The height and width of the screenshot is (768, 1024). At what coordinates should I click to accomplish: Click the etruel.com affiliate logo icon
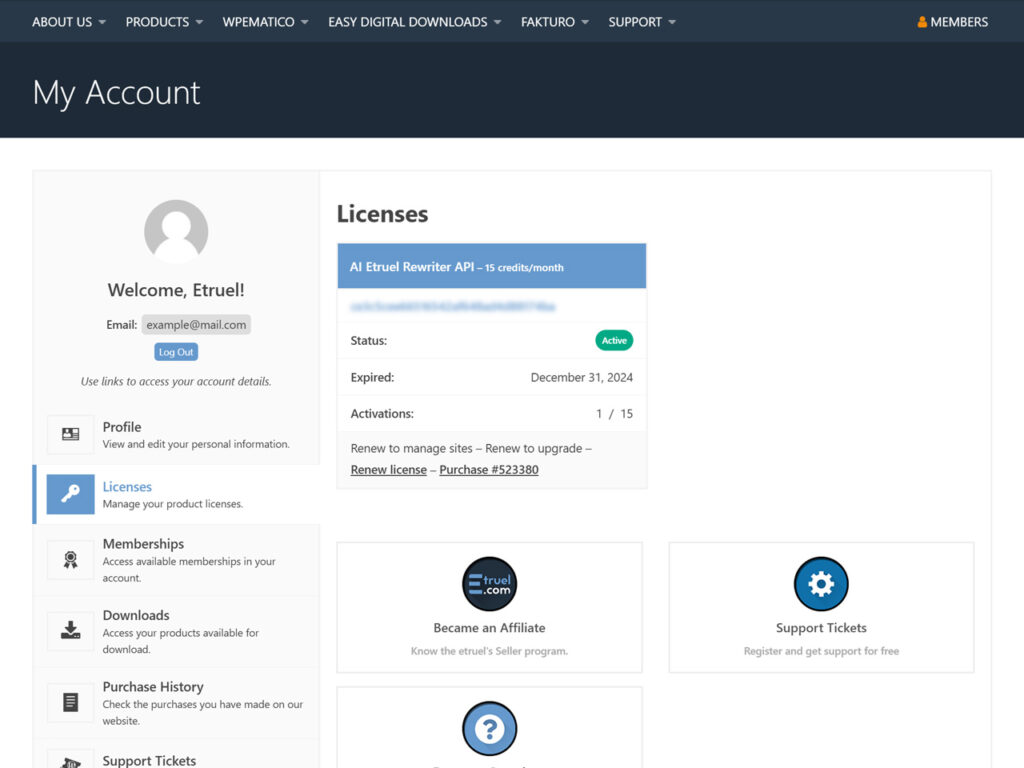coord(489,584)
